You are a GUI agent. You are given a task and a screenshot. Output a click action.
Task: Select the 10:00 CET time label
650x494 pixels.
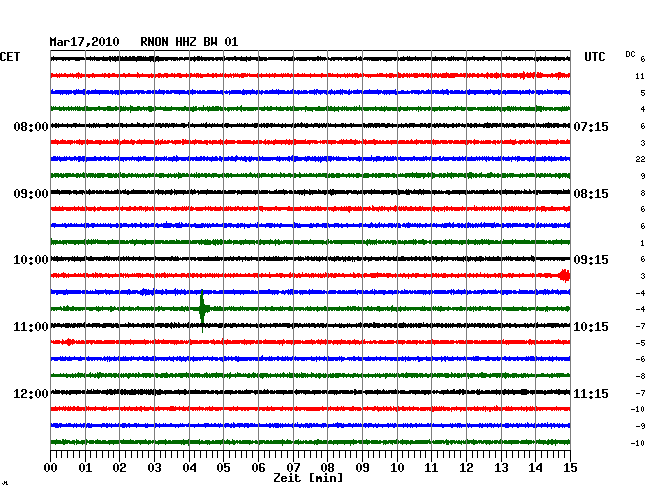pos(31,260)
